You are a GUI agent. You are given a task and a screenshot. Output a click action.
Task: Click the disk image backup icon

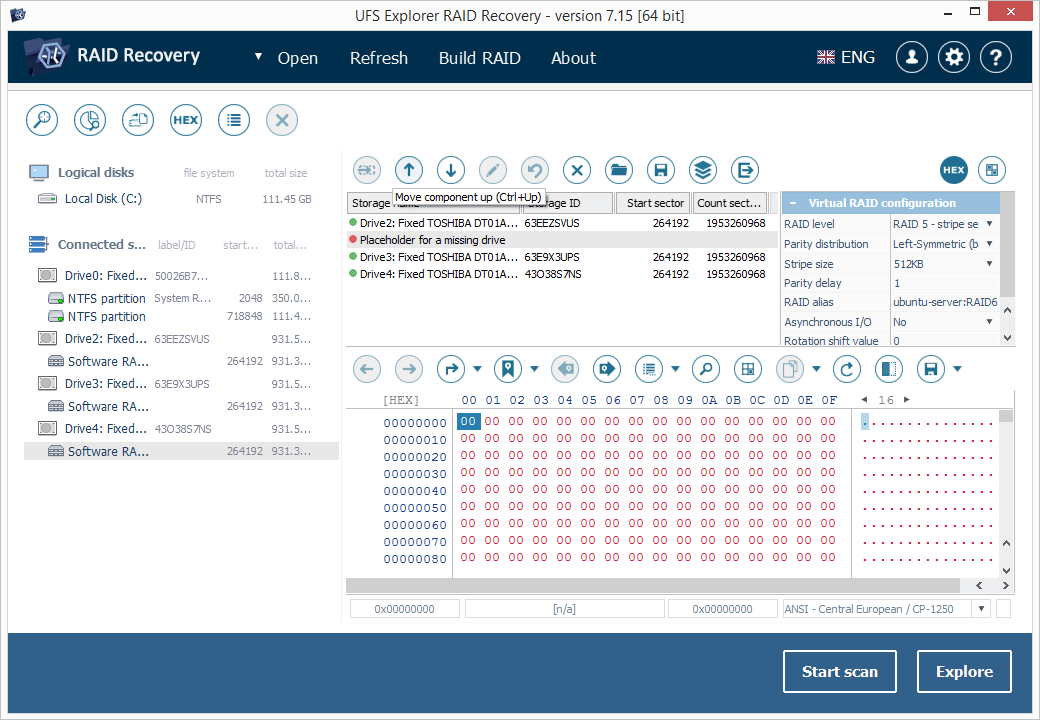tap(138, 120)
